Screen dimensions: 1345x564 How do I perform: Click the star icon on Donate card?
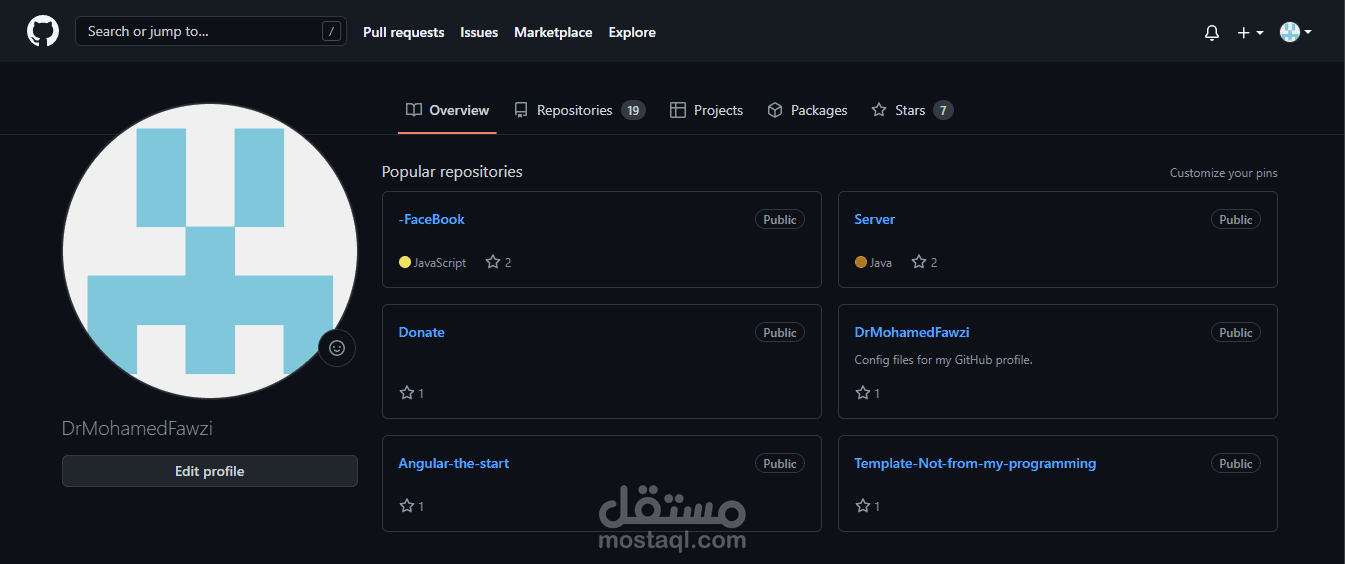coord(407,393)
